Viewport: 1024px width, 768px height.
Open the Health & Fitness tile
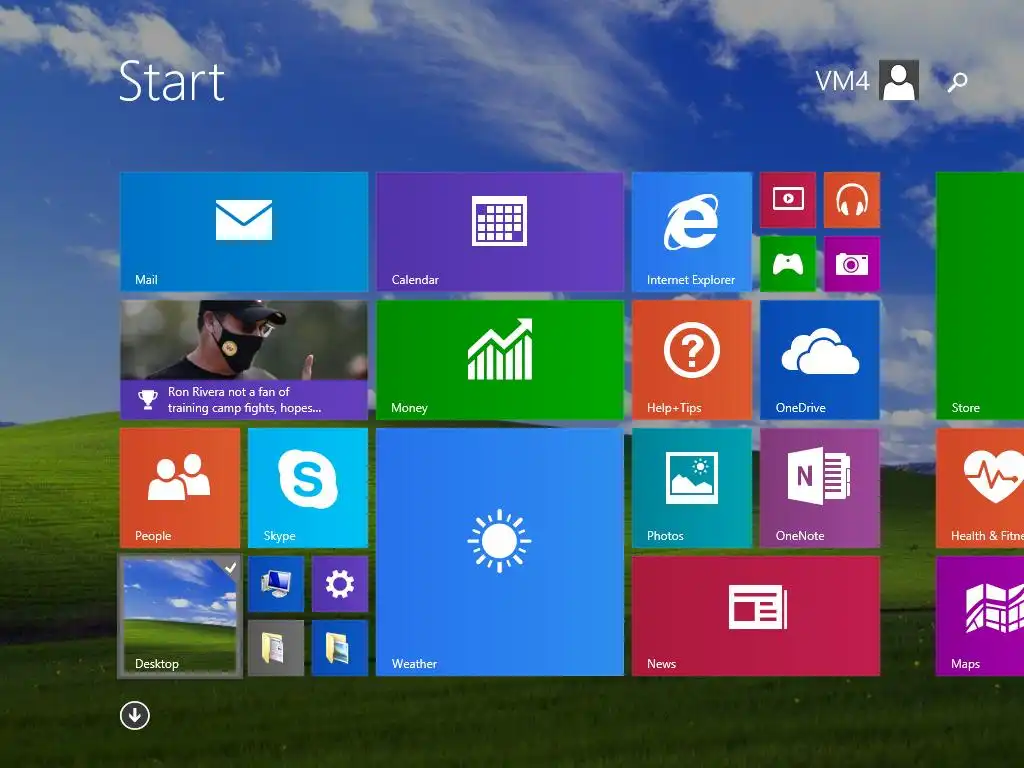click(980, 487)
